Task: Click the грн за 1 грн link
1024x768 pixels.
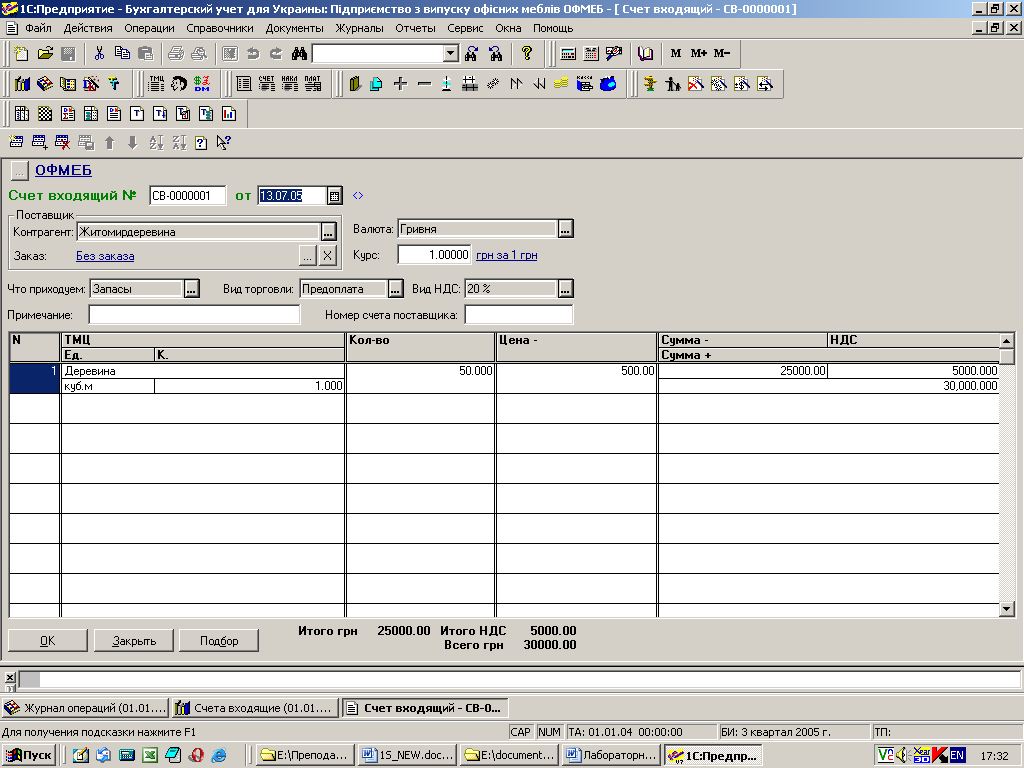Action: pos(507,255)
